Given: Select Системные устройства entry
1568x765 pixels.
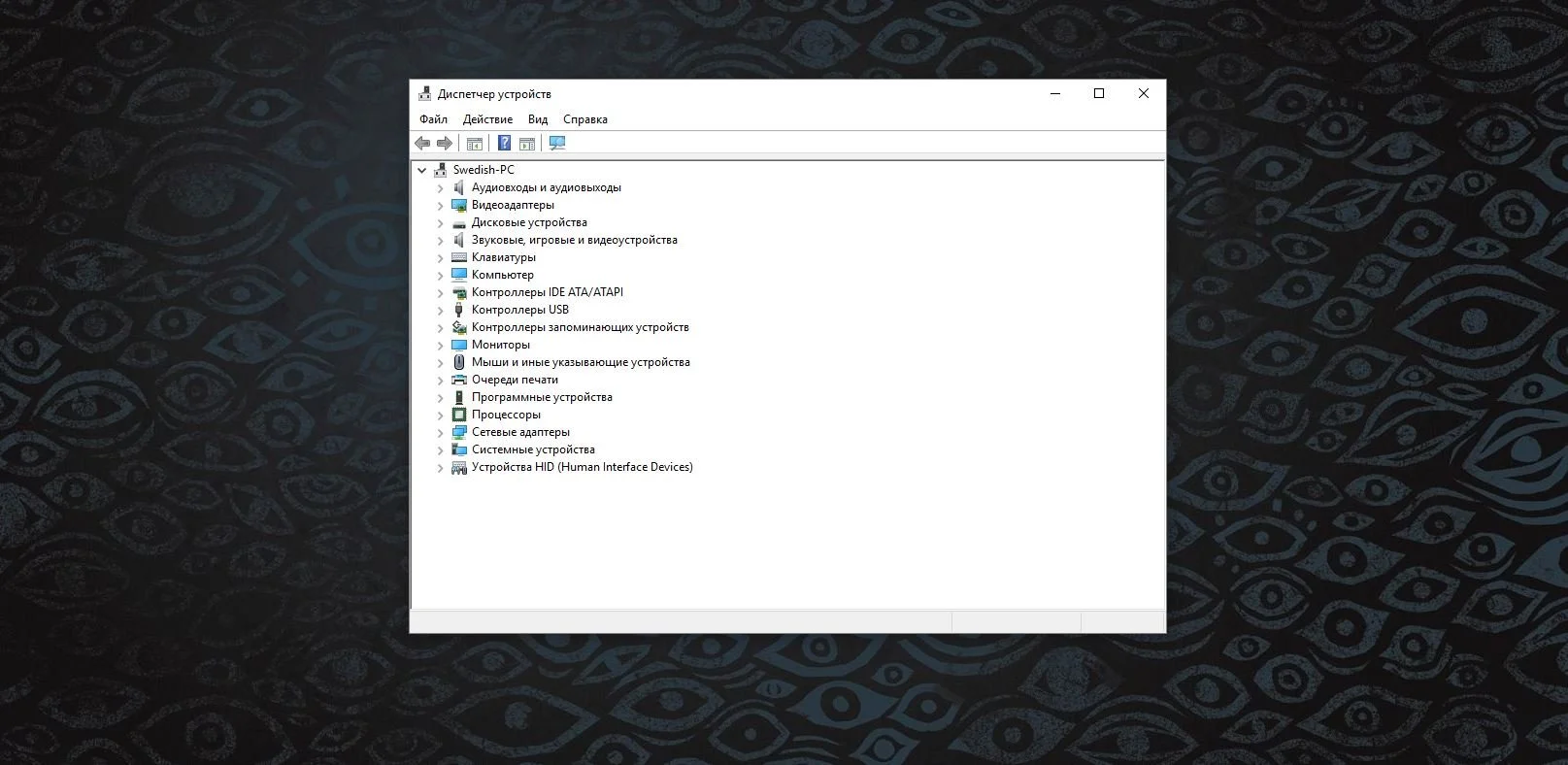Looking at the screenshot, I should [x=533, y=449].
